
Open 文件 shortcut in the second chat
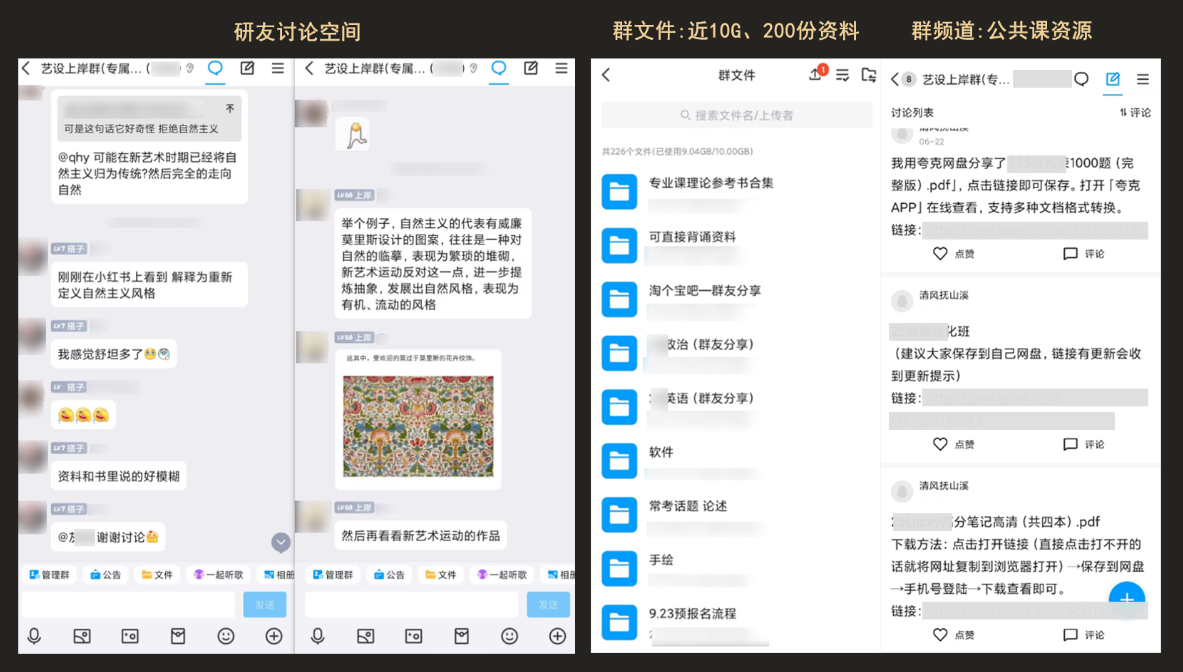[x=441, y=575]
